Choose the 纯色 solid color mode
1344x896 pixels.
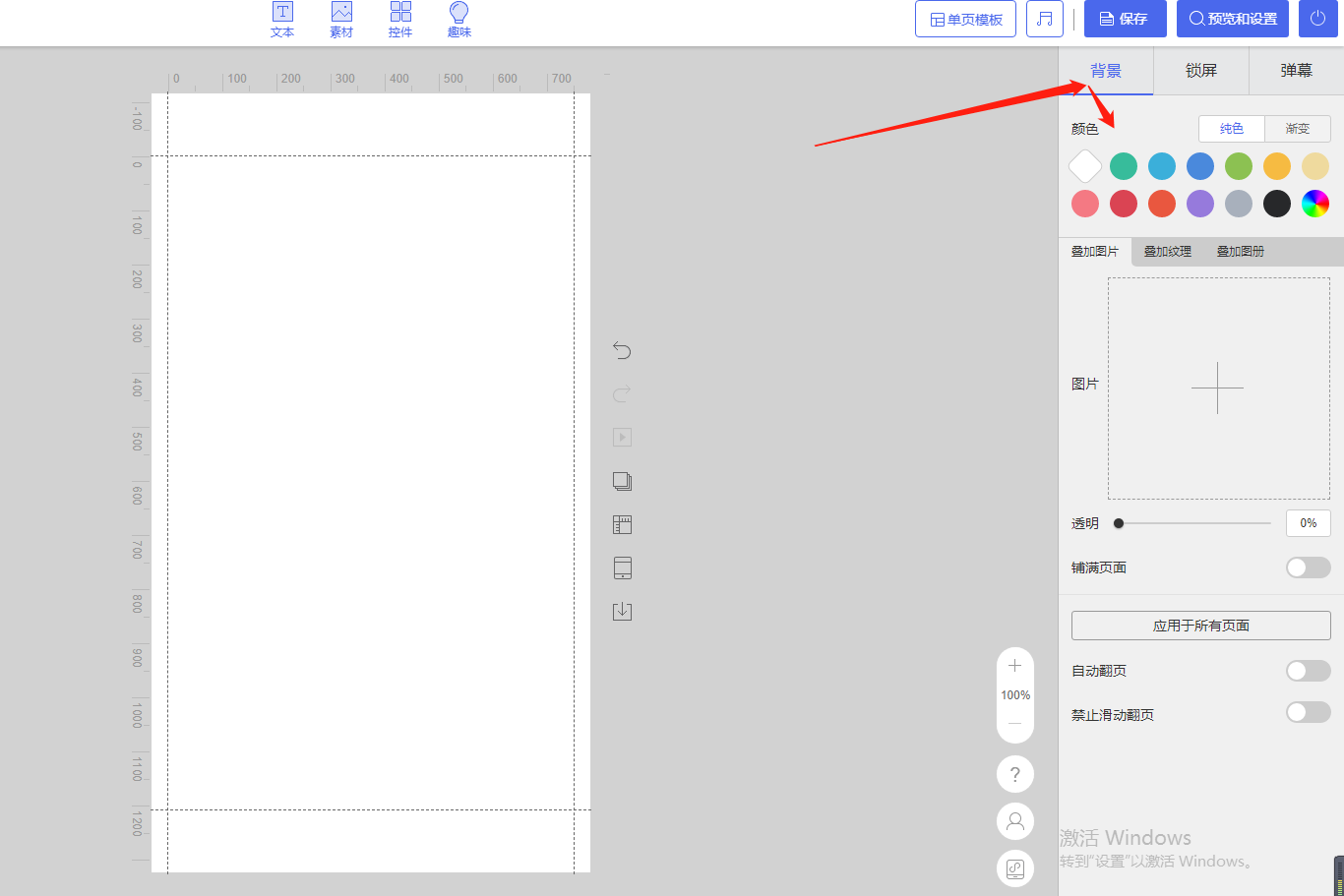1232,129
